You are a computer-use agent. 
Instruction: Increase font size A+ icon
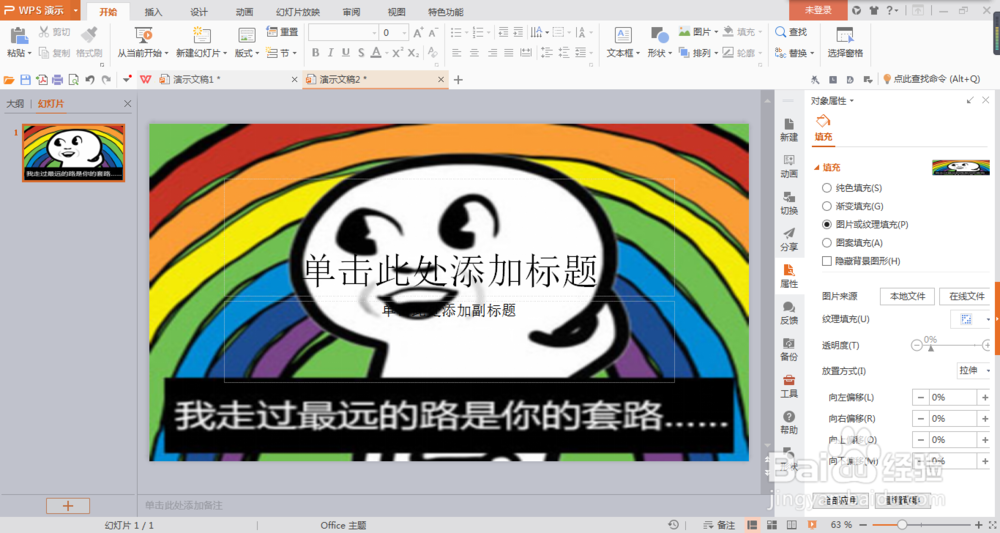pyautogui.click(x=418, y=33)
